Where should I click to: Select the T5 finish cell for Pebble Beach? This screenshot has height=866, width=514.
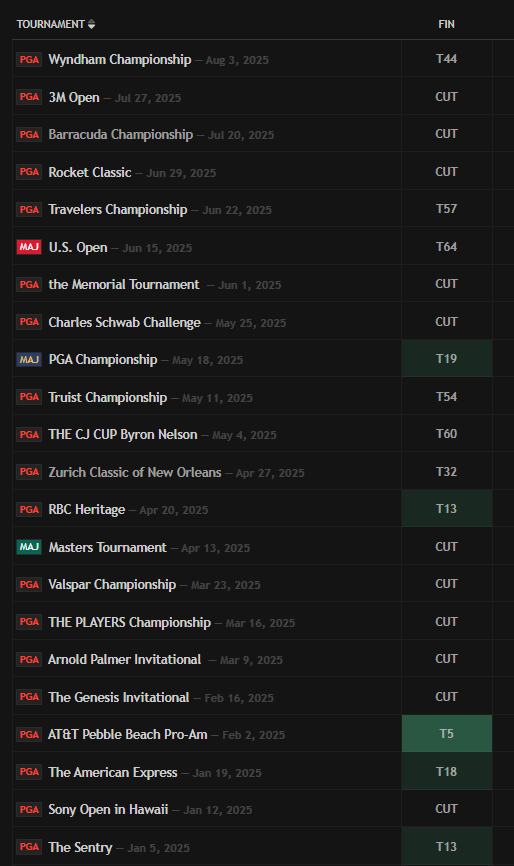coord(447,733)
